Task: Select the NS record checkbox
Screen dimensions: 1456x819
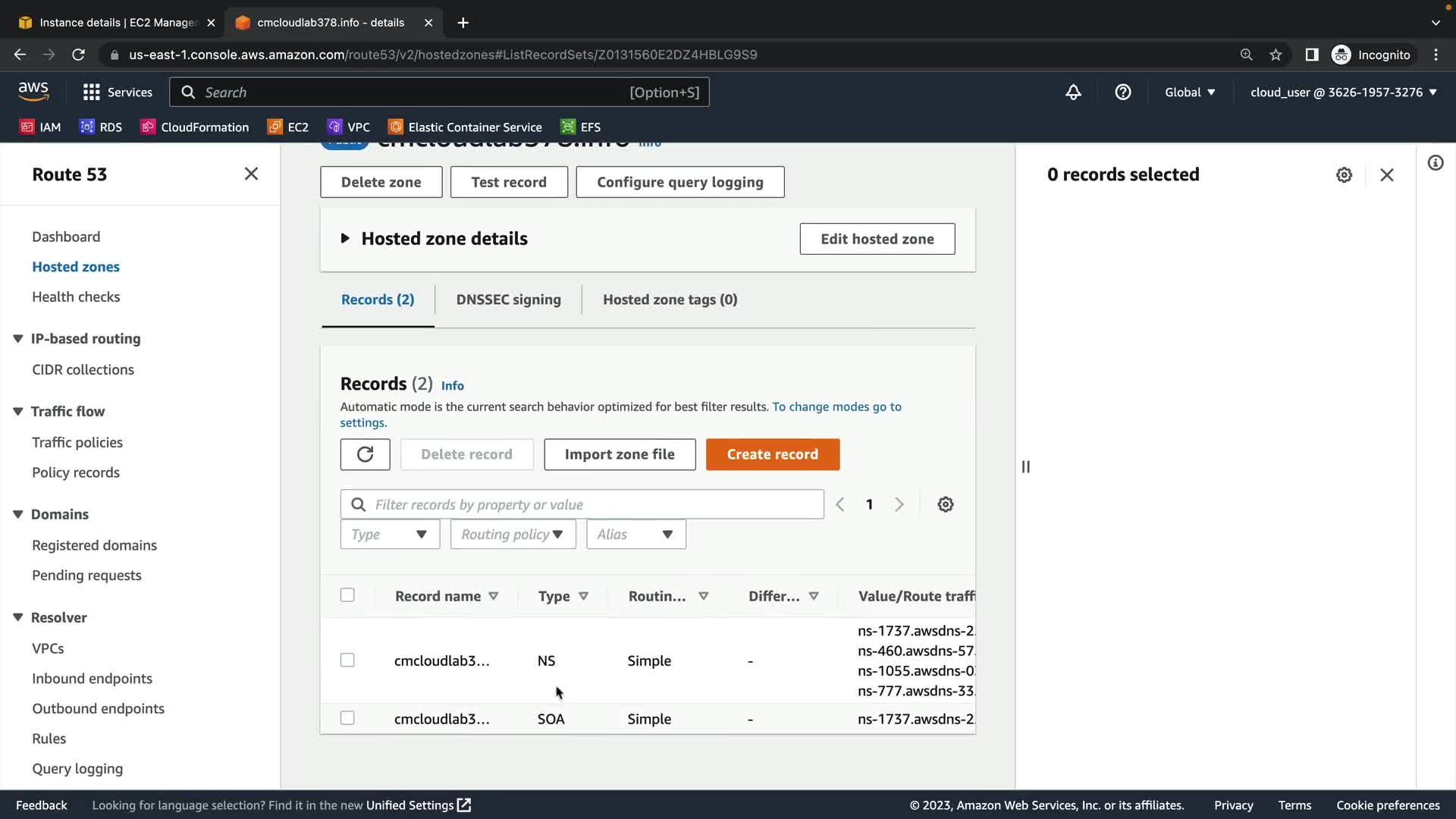Action: (x=347, y=661)
